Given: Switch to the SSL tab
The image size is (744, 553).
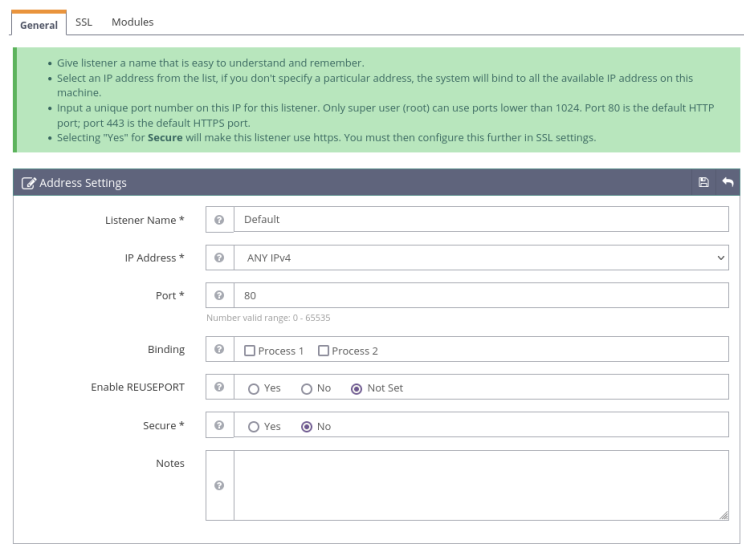Looking at the screenshot, I should point(84,21).
